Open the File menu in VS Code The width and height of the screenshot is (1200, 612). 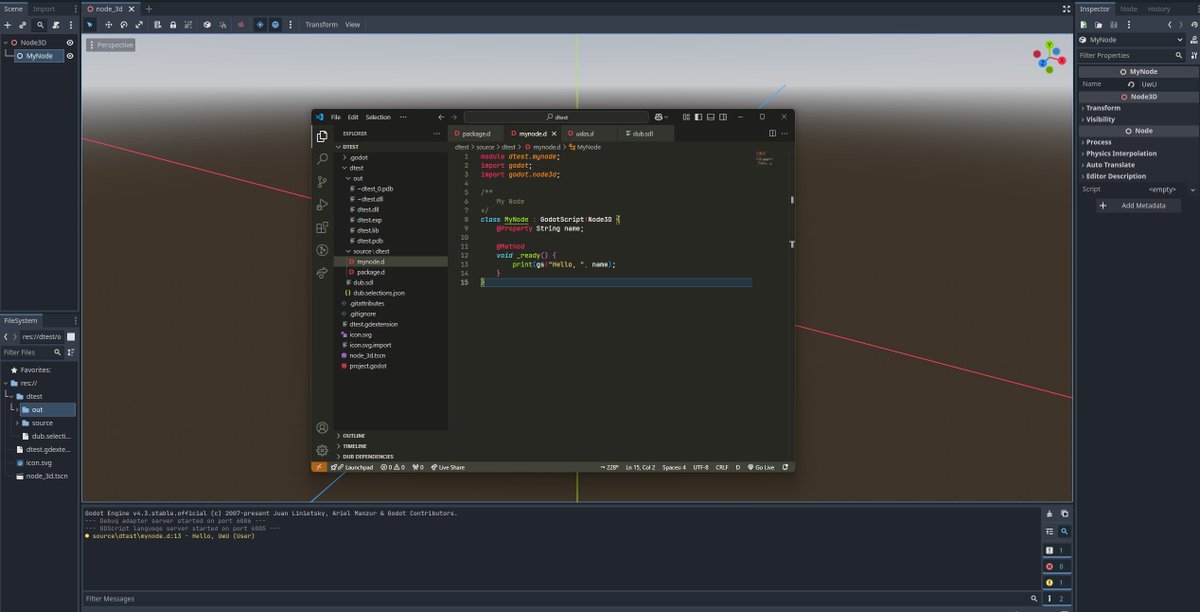[x=336, y=117]
